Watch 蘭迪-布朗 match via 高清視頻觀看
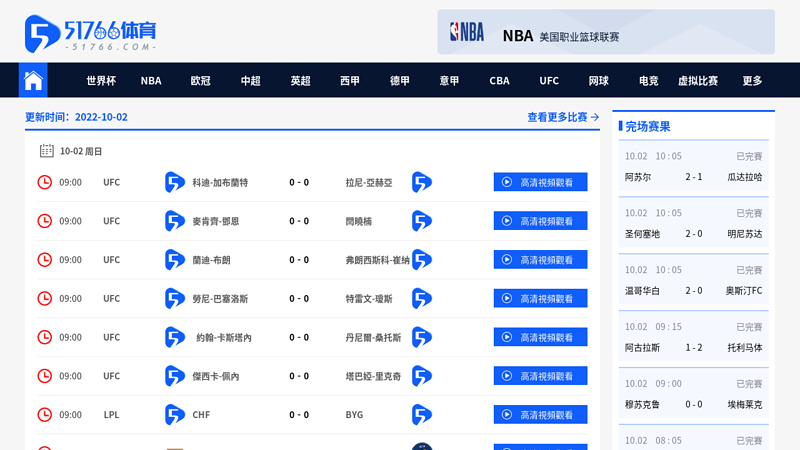This screenshot has width=800, height=450. 540,260
